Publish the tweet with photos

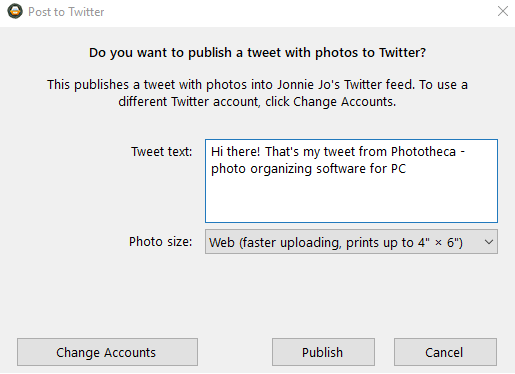coord(323,352)
